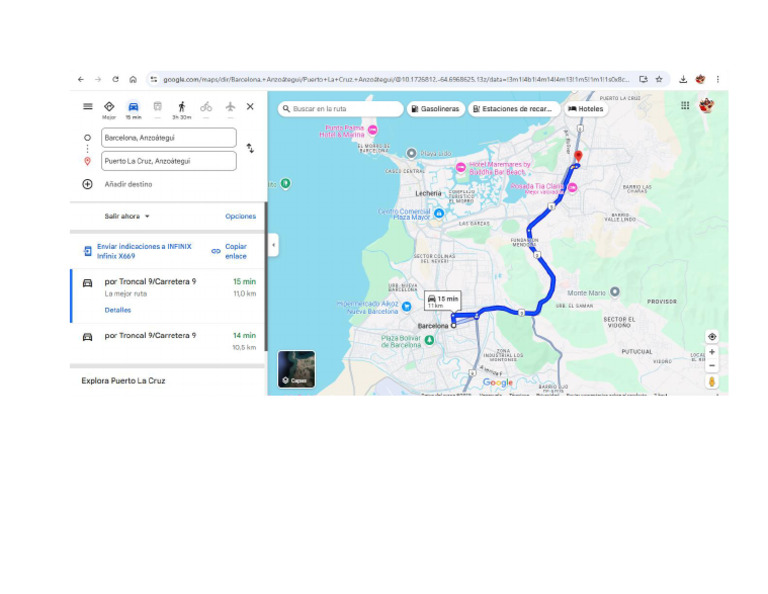The height and width of the screenshot is (594, 768).
Task: Click Posada Tia Clarita marker
Action: pos(573,188)
